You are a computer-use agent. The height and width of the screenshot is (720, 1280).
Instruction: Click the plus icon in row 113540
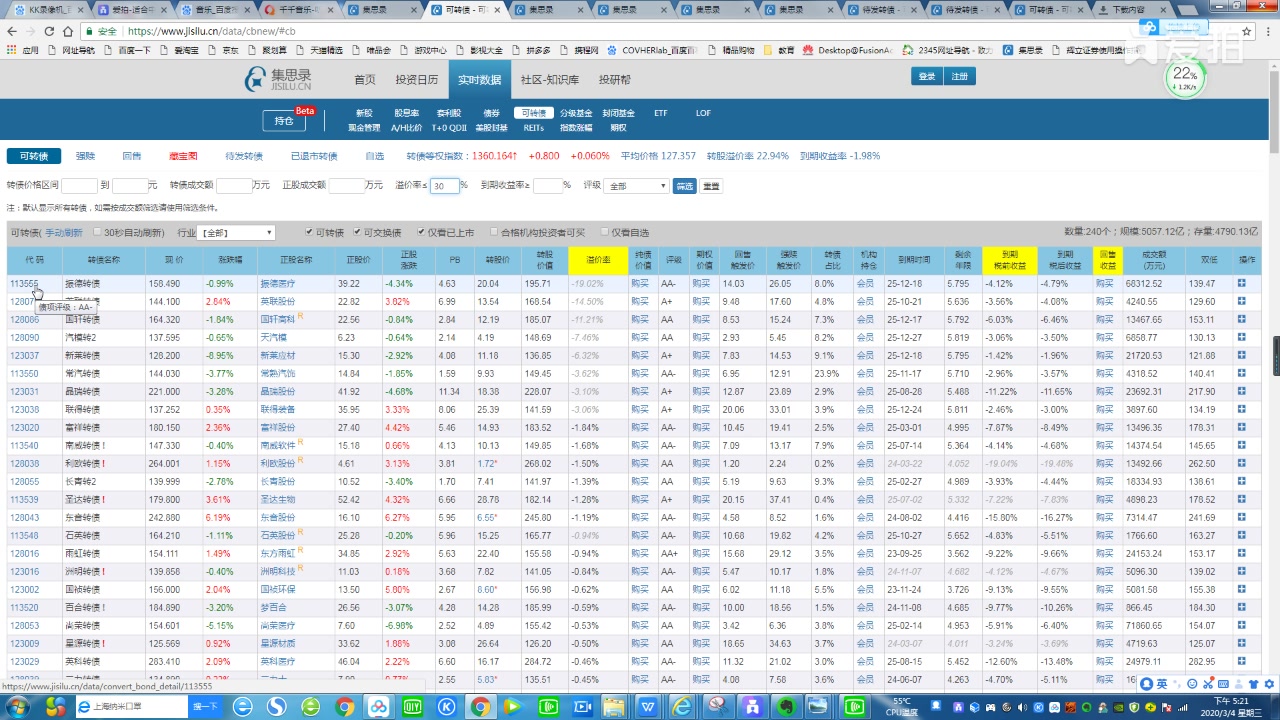[1241, 445]
